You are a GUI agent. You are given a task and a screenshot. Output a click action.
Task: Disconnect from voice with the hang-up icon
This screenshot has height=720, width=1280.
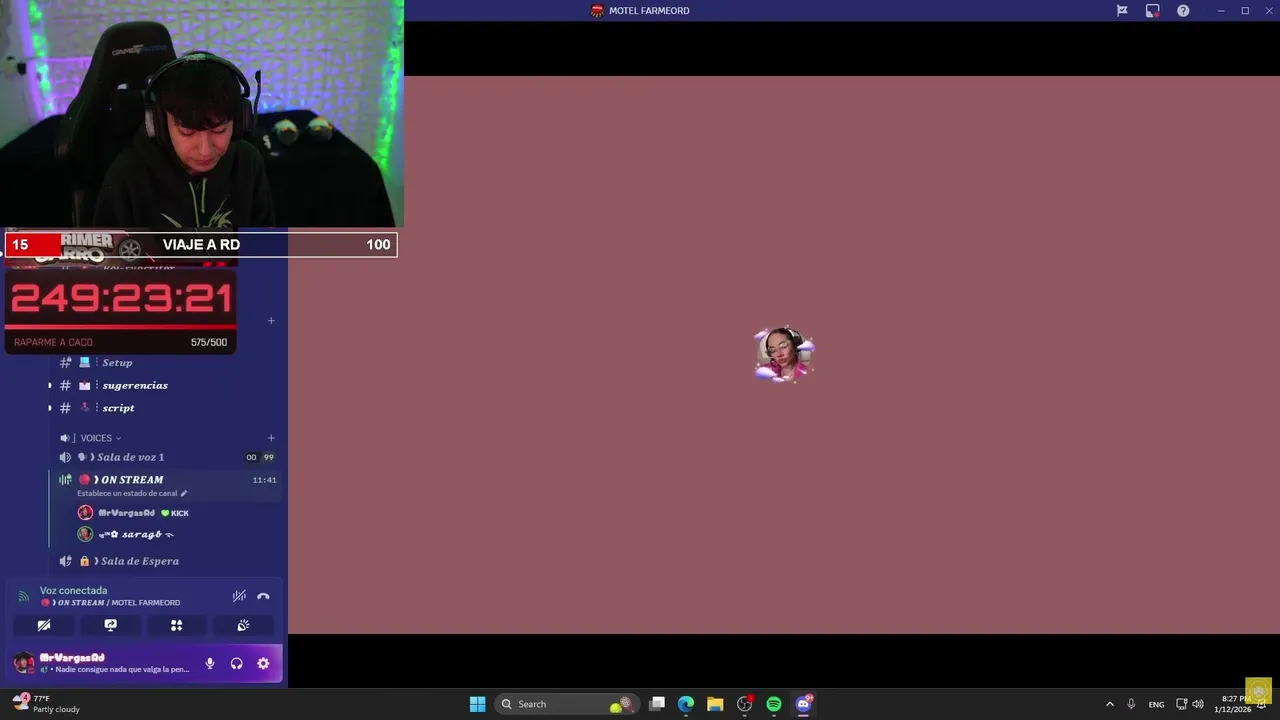(263, 596)
